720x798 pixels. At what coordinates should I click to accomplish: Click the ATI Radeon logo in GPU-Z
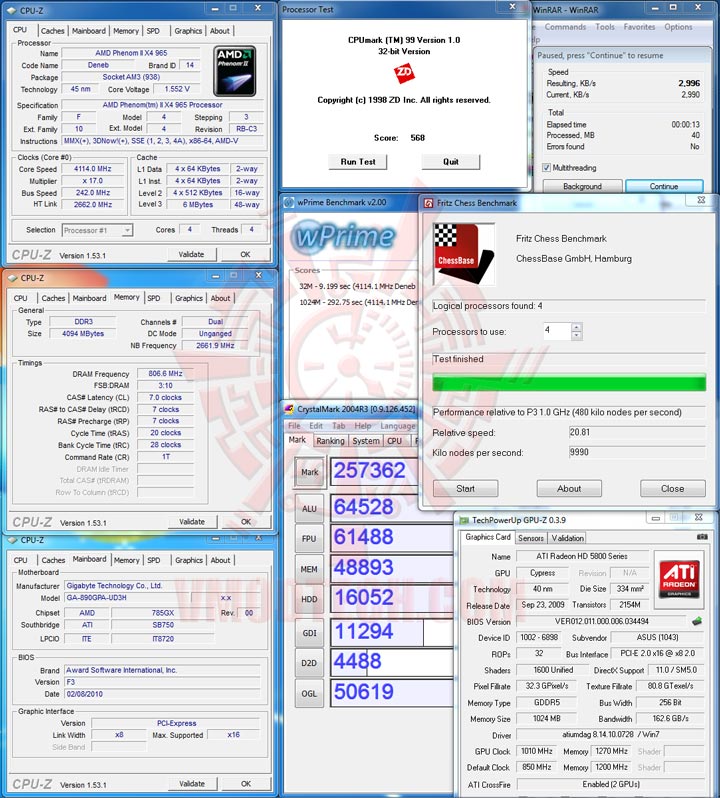[x=679, y=580]
